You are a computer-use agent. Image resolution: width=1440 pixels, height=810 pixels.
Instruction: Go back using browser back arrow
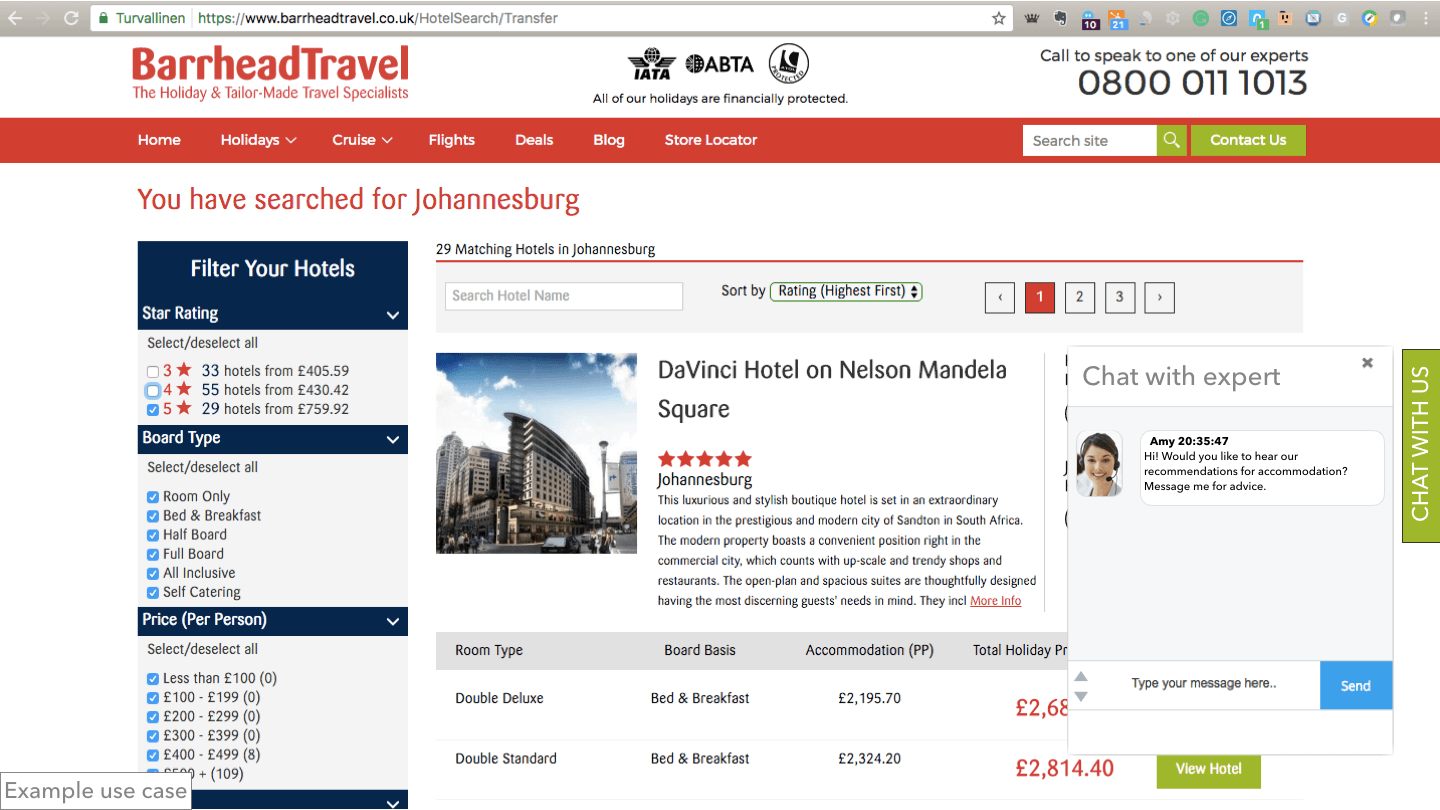pos(15,18)
